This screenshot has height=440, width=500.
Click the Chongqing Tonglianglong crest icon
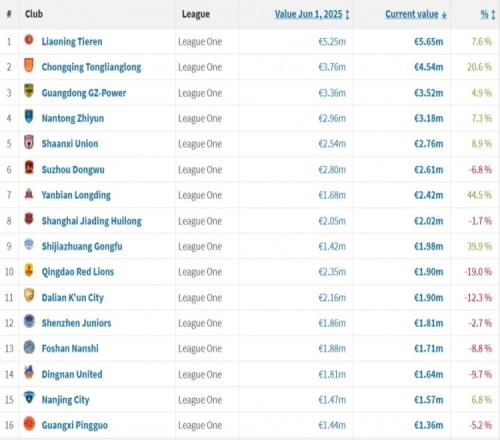[29, 65]
